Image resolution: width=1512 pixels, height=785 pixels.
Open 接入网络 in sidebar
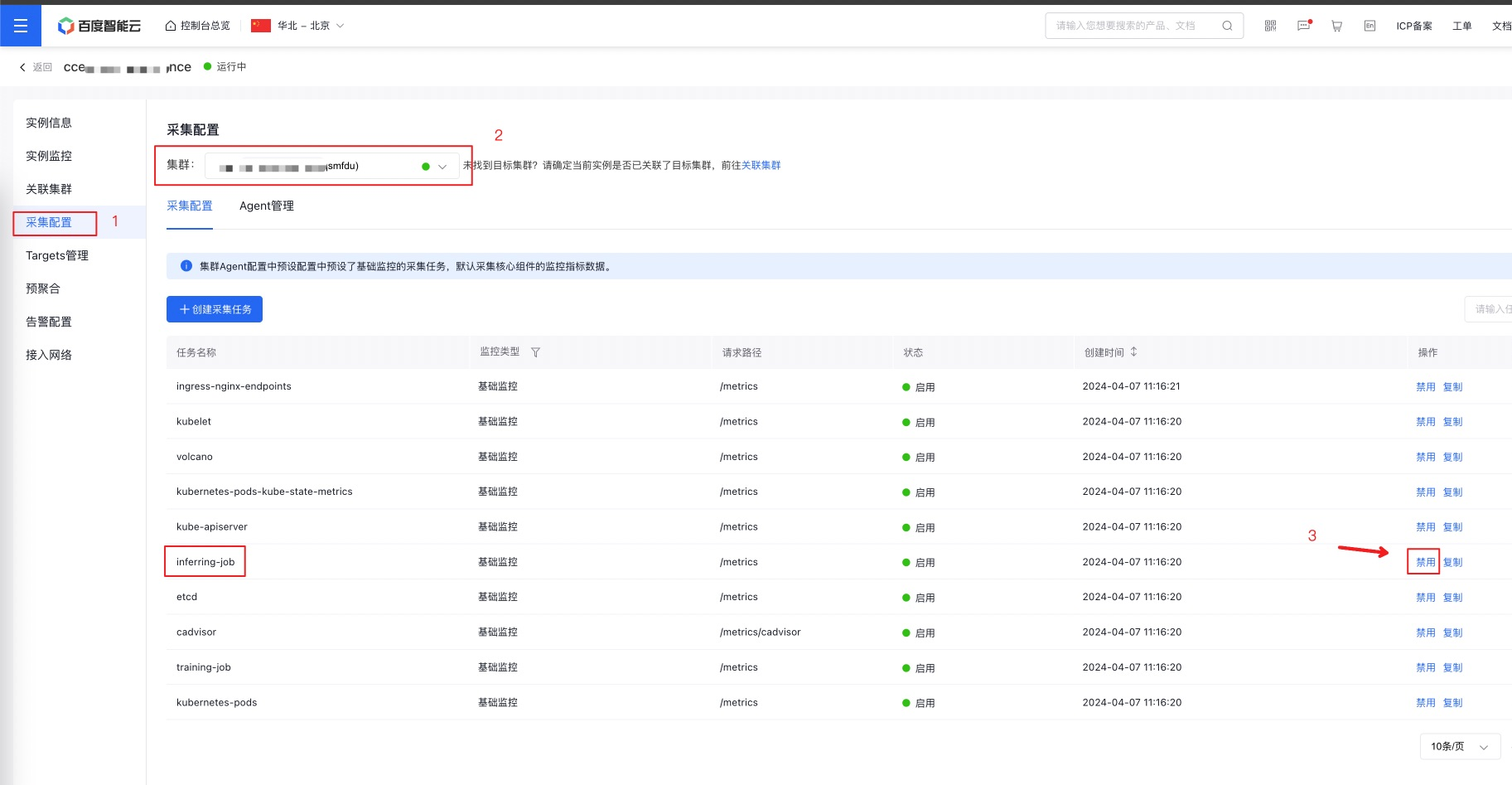pos(49,355)
